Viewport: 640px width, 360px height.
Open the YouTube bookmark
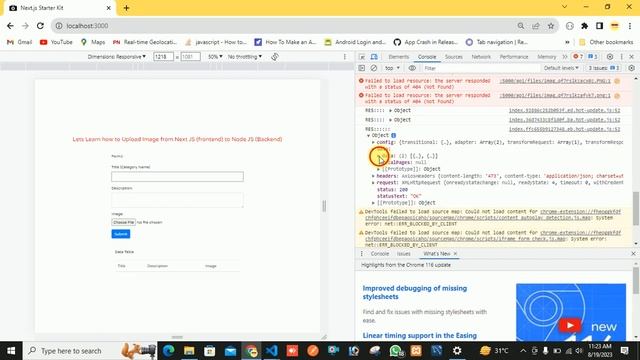pos(56,42)
